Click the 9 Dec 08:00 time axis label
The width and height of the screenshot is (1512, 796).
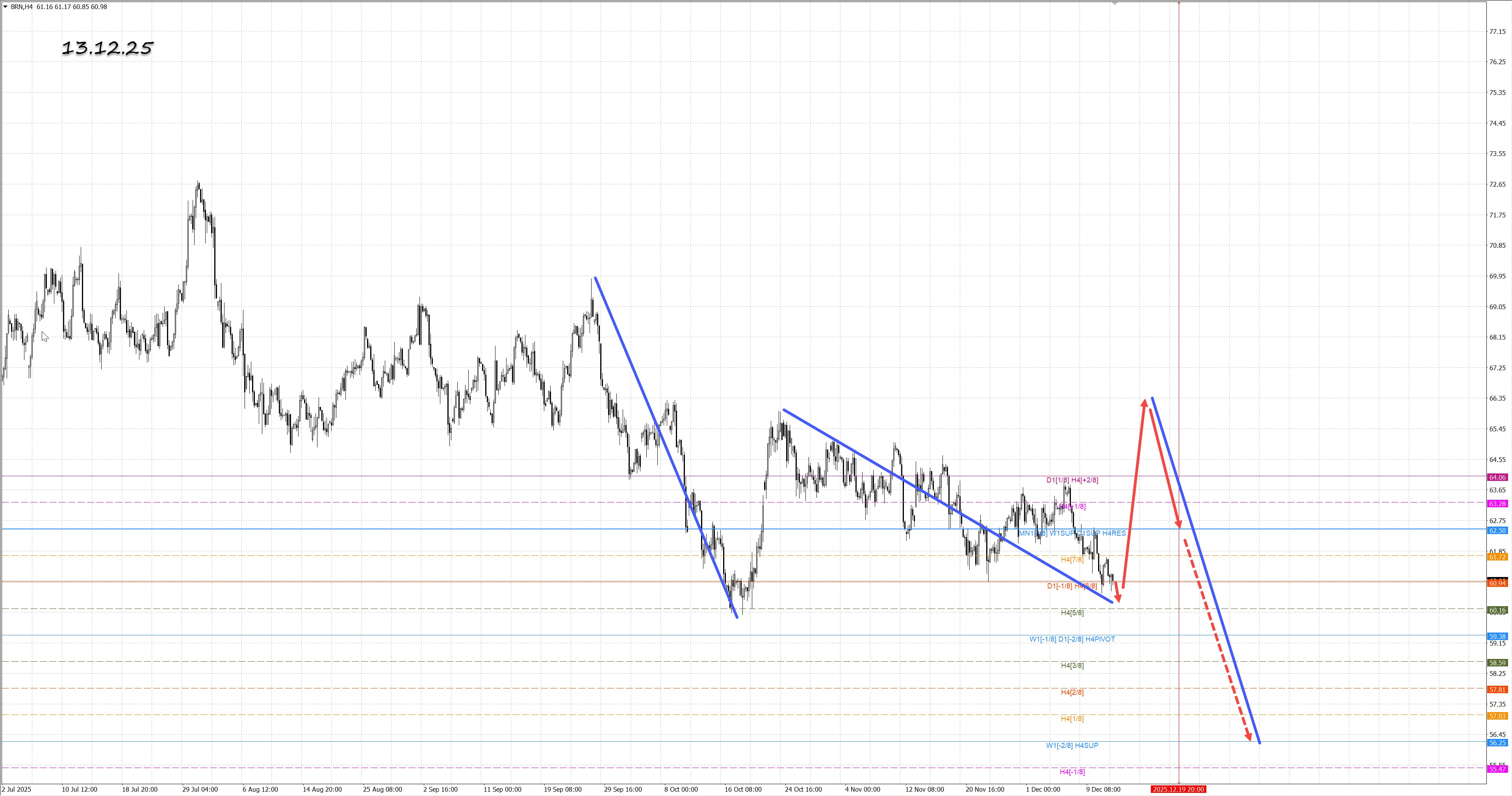click(1103, 790)
